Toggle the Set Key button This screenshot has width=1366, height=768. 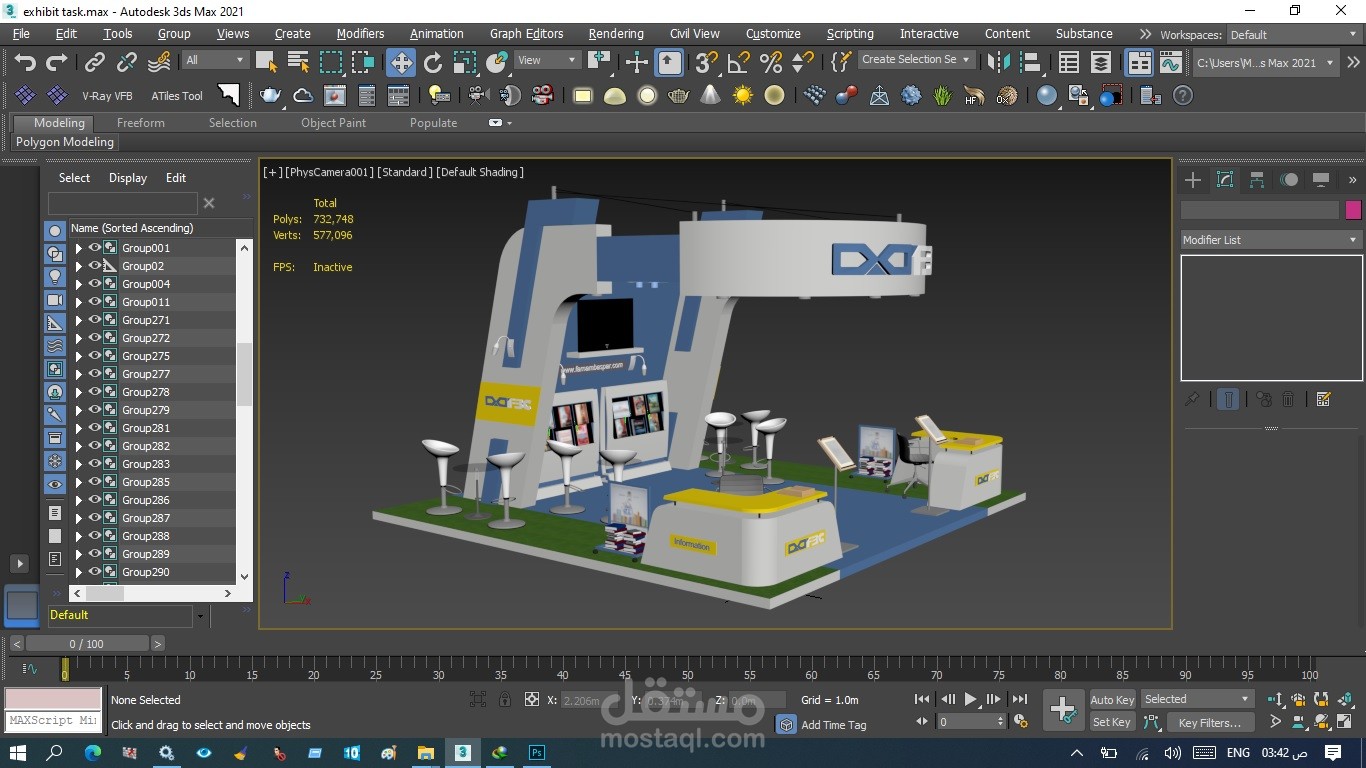coord(1112,722)
